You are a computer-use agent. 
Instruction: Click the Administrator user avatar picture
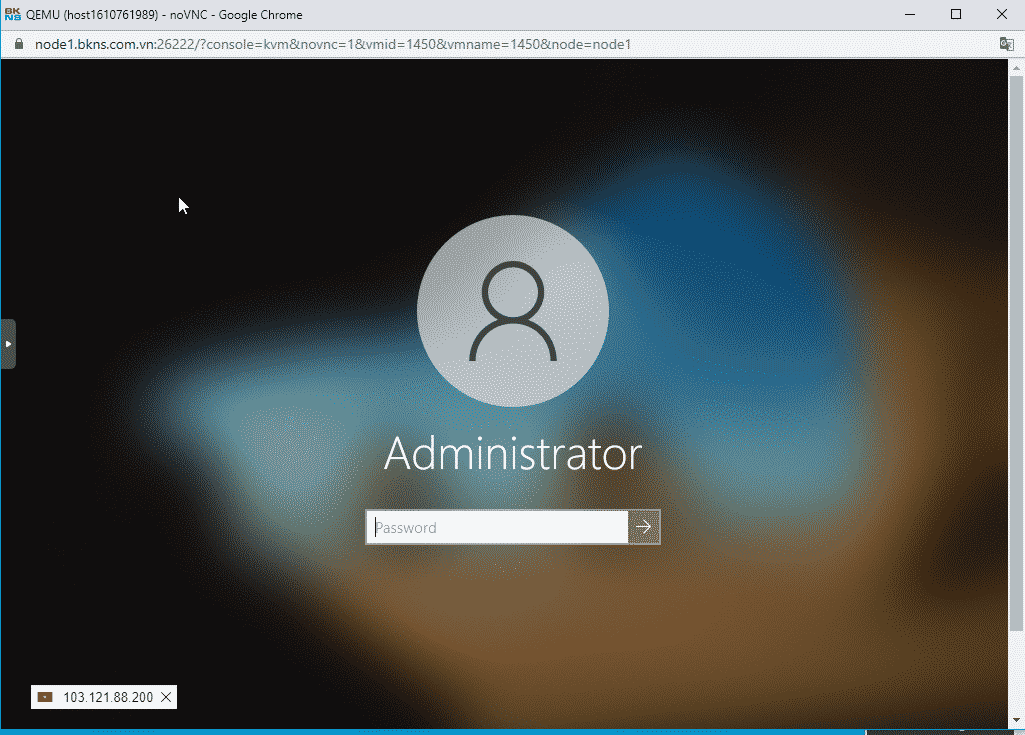pos(512,310)
